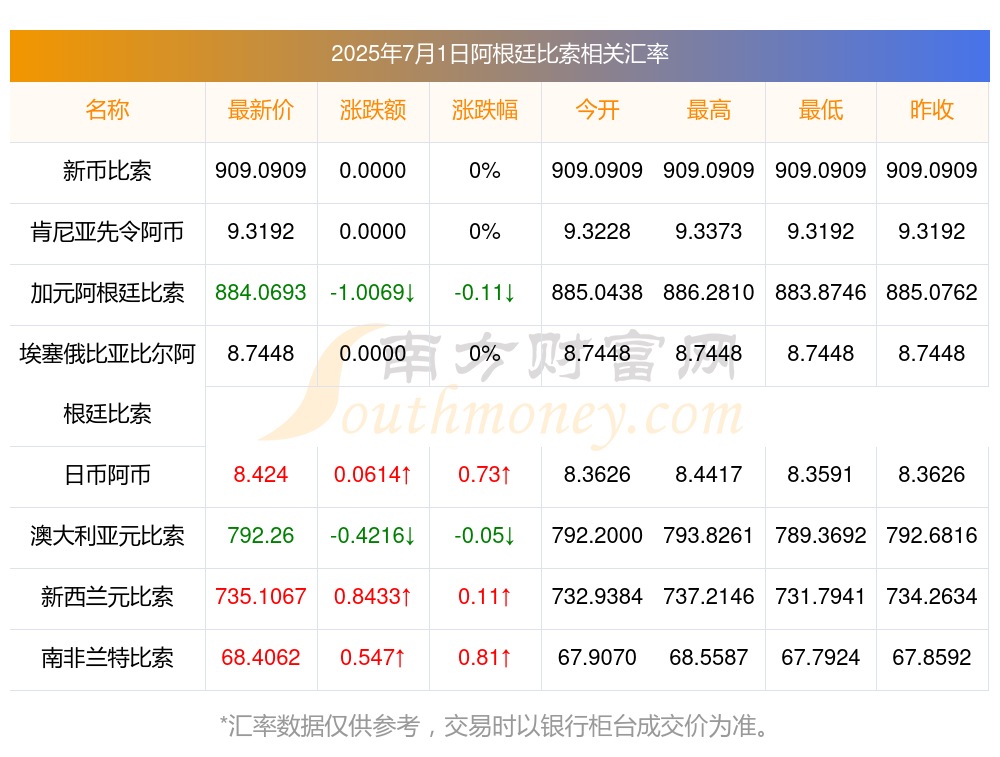Click the 新币比索 row name

(x=107, y=171)
